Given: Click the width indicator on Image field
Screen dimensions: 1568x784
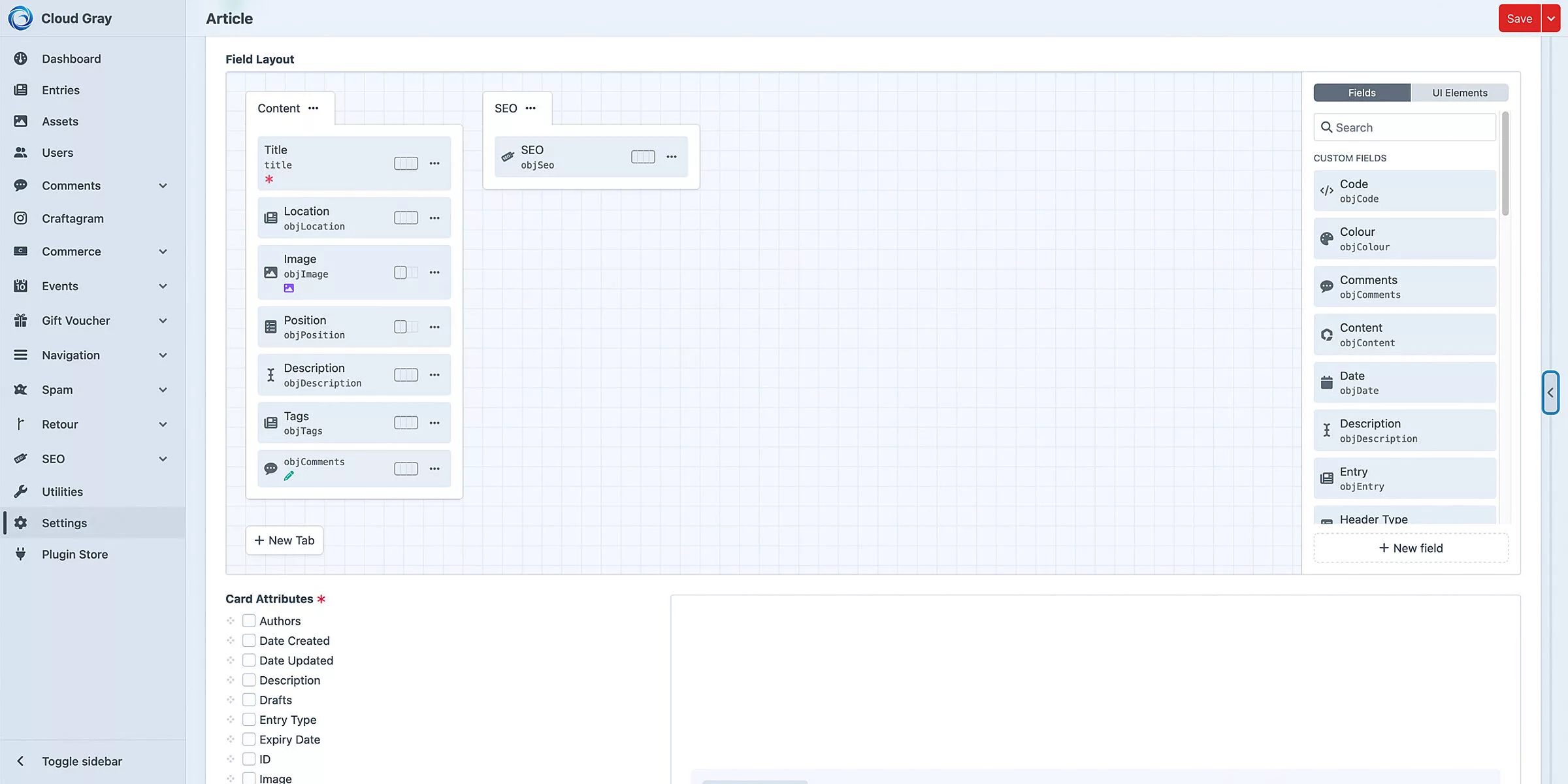Looking at the screenshot, I should (406, 272).
